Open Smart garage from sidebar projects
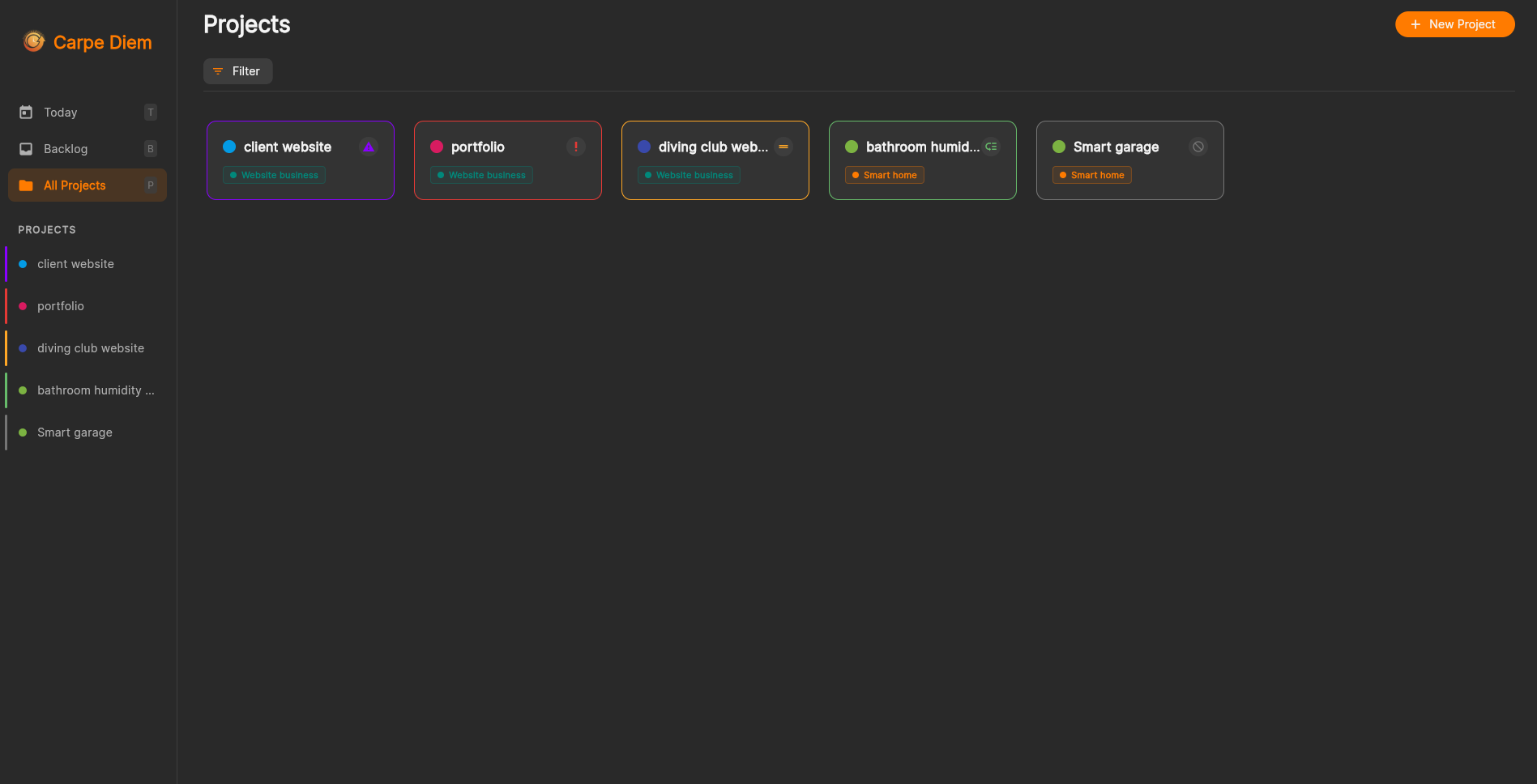 (75, 432)
